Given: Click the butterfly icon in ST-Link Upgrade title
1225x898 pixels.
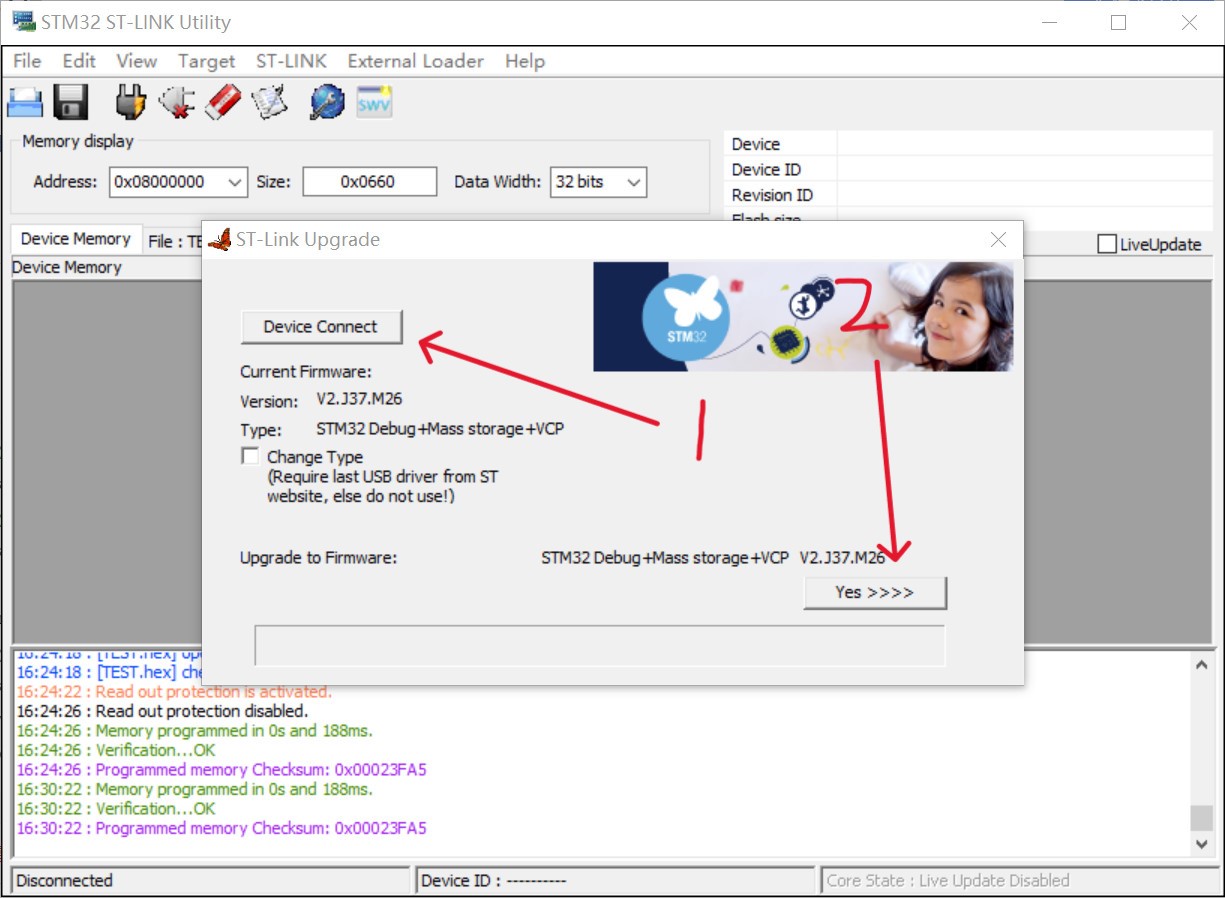Looking at the screenshot, I should tap(220, 239).
